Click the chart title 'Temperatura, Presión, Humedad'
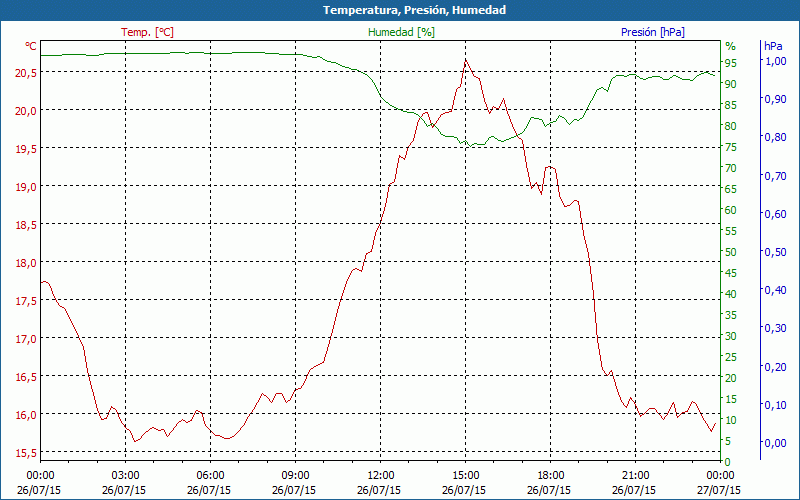Screen dimensions: 800x500 [x=414, y=10]
